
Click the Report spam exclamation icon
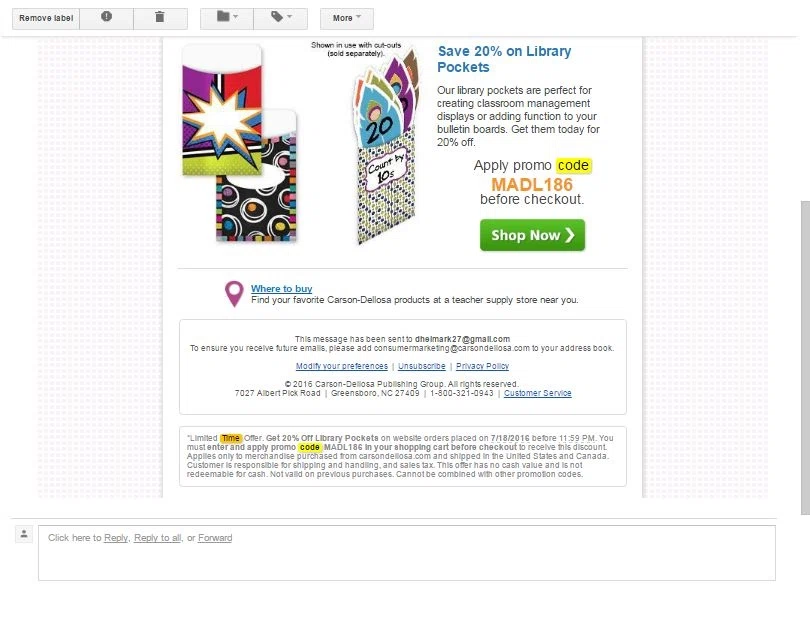point(106,18)
